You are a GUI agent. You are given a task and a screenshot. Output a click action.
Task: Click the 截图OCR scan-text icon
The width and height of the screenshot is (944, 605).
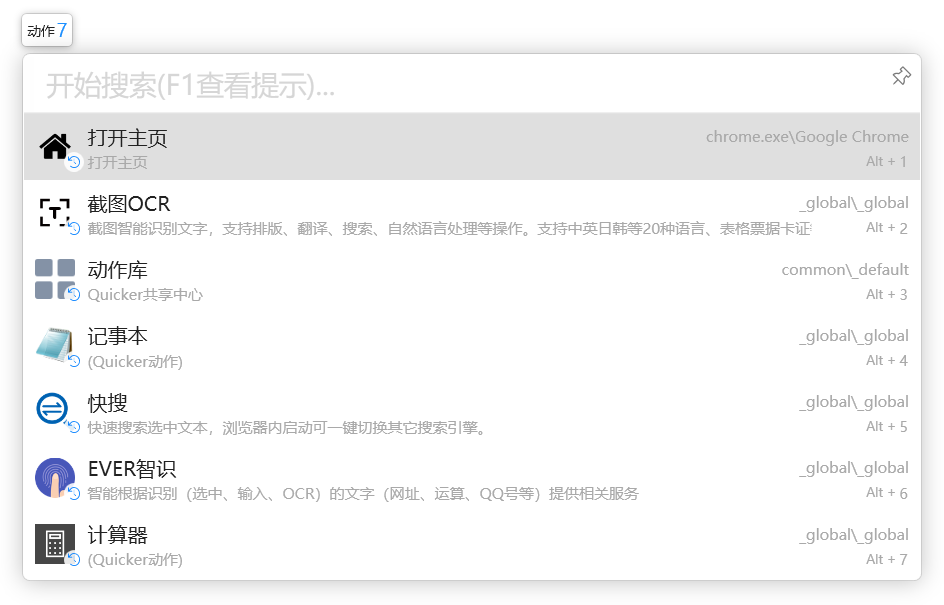(x=55, y=213)
